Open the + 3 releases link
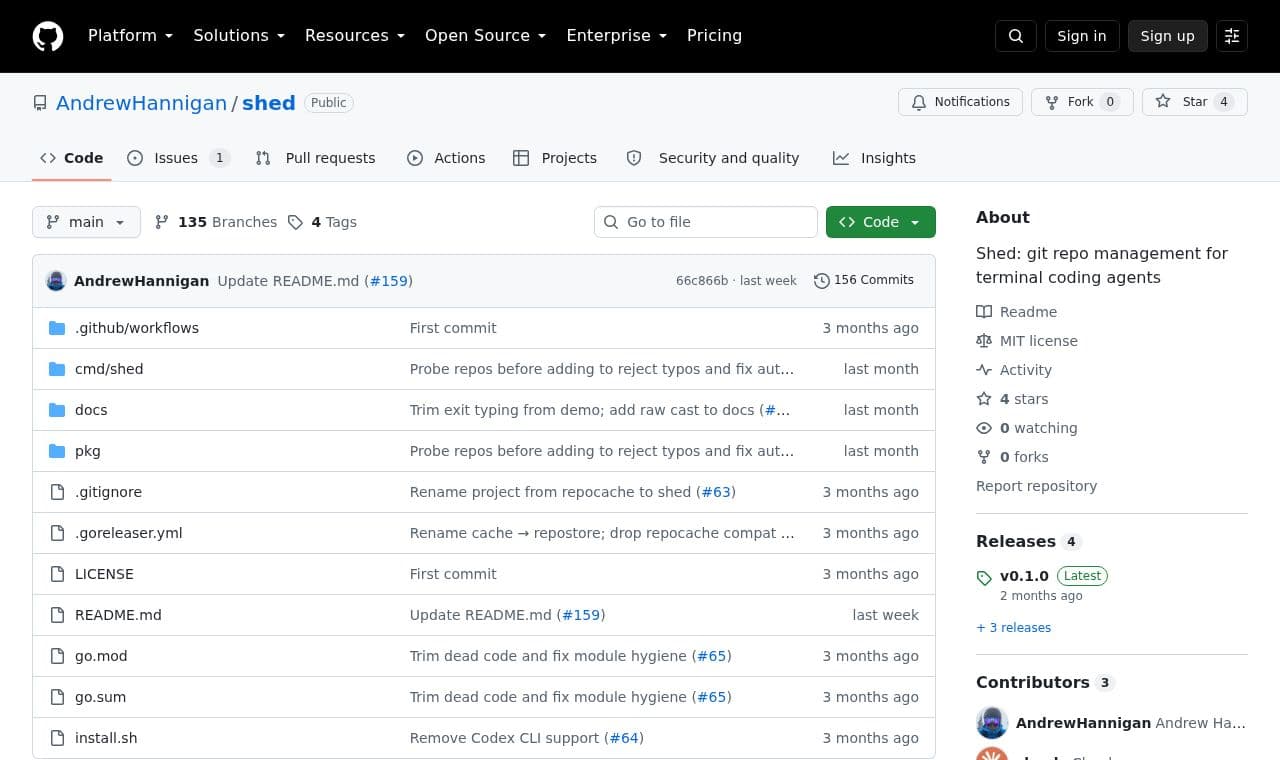 click(1014, 628)
